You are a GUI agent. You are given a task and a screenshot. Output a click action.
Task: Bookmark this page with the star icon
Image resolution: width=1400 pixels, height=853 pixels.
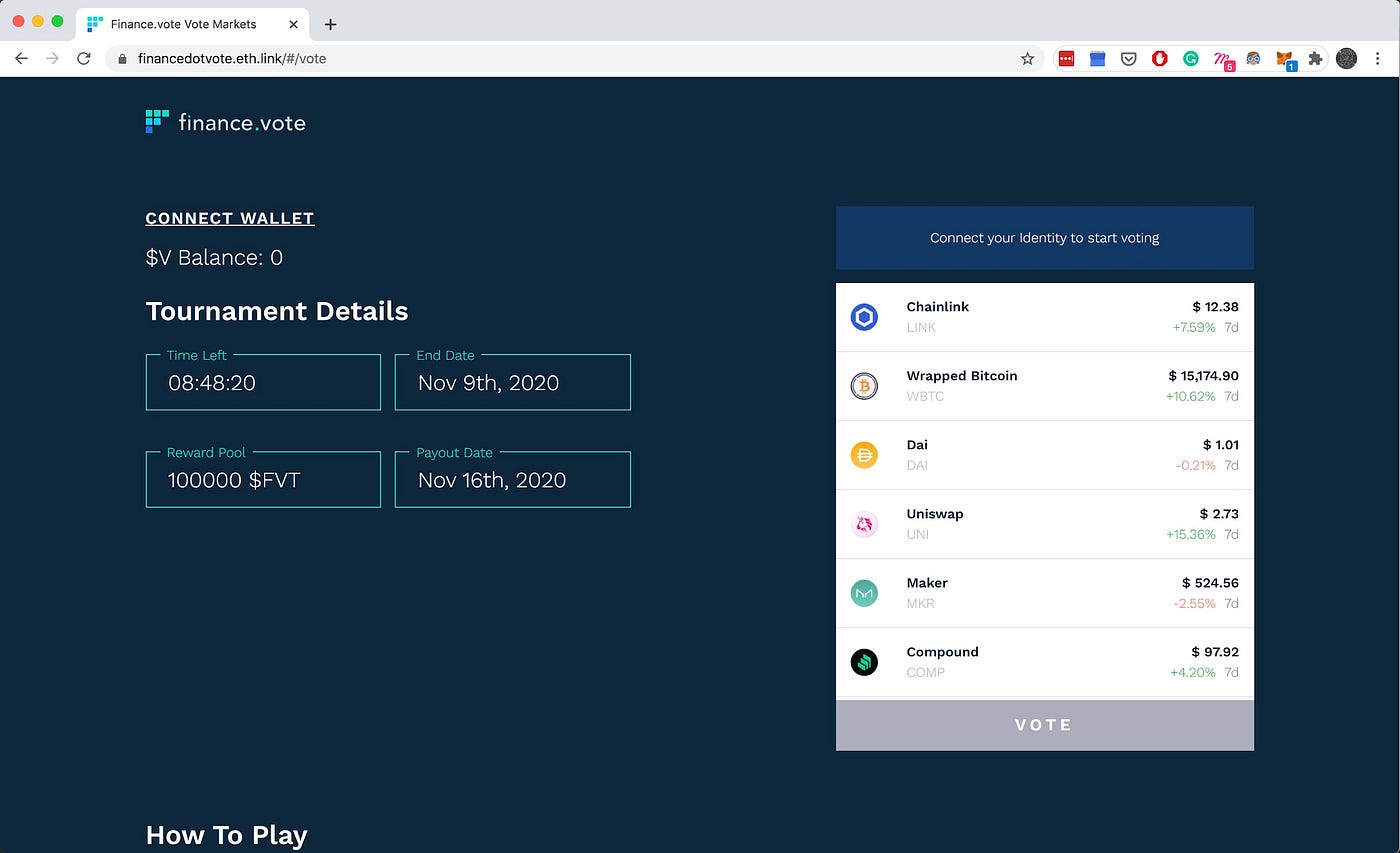pos(1027,59)
